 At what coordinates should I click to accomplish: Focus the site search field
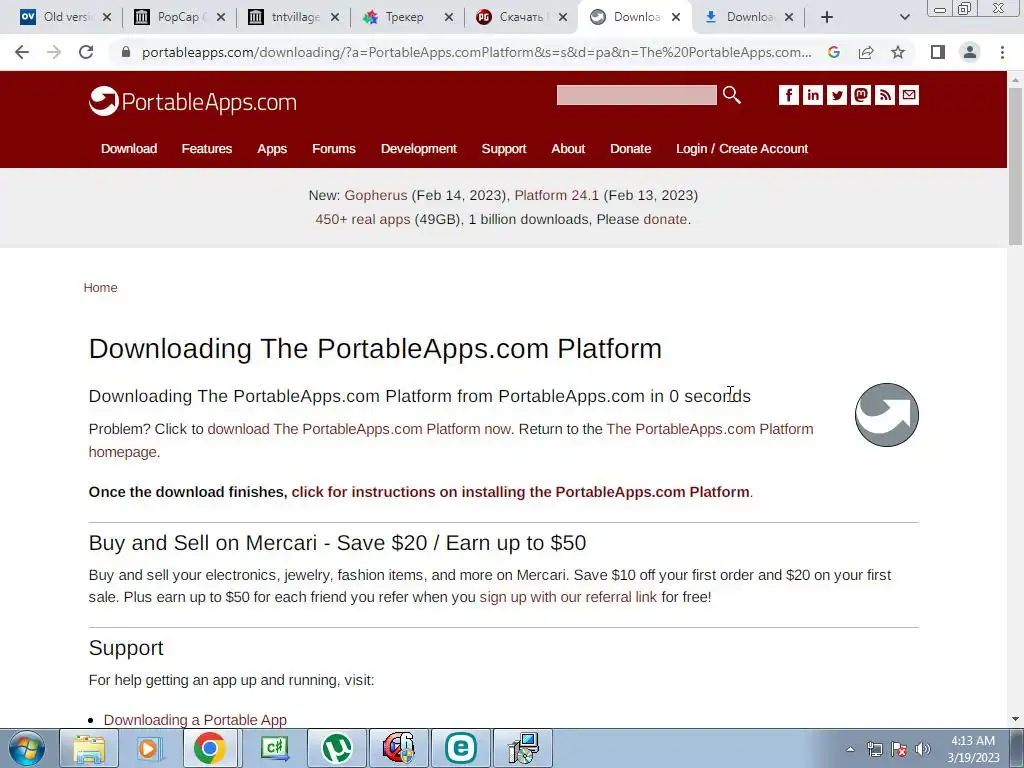[637, 95]
